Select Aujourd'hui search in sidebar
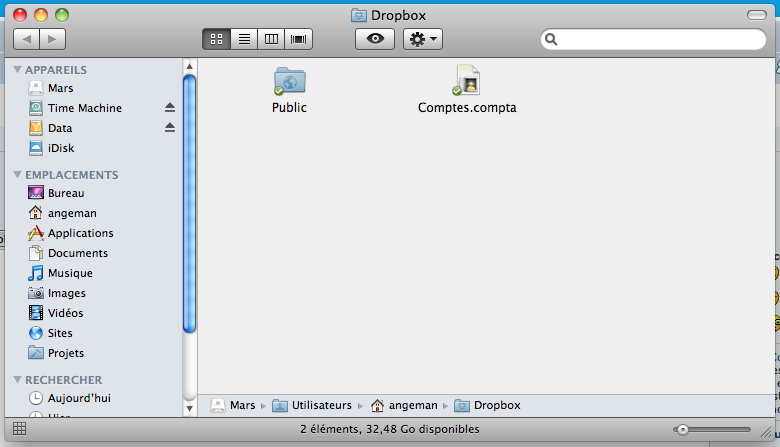Image resolution: width=780 pixels, height=447 pixels. pos(70,398)
